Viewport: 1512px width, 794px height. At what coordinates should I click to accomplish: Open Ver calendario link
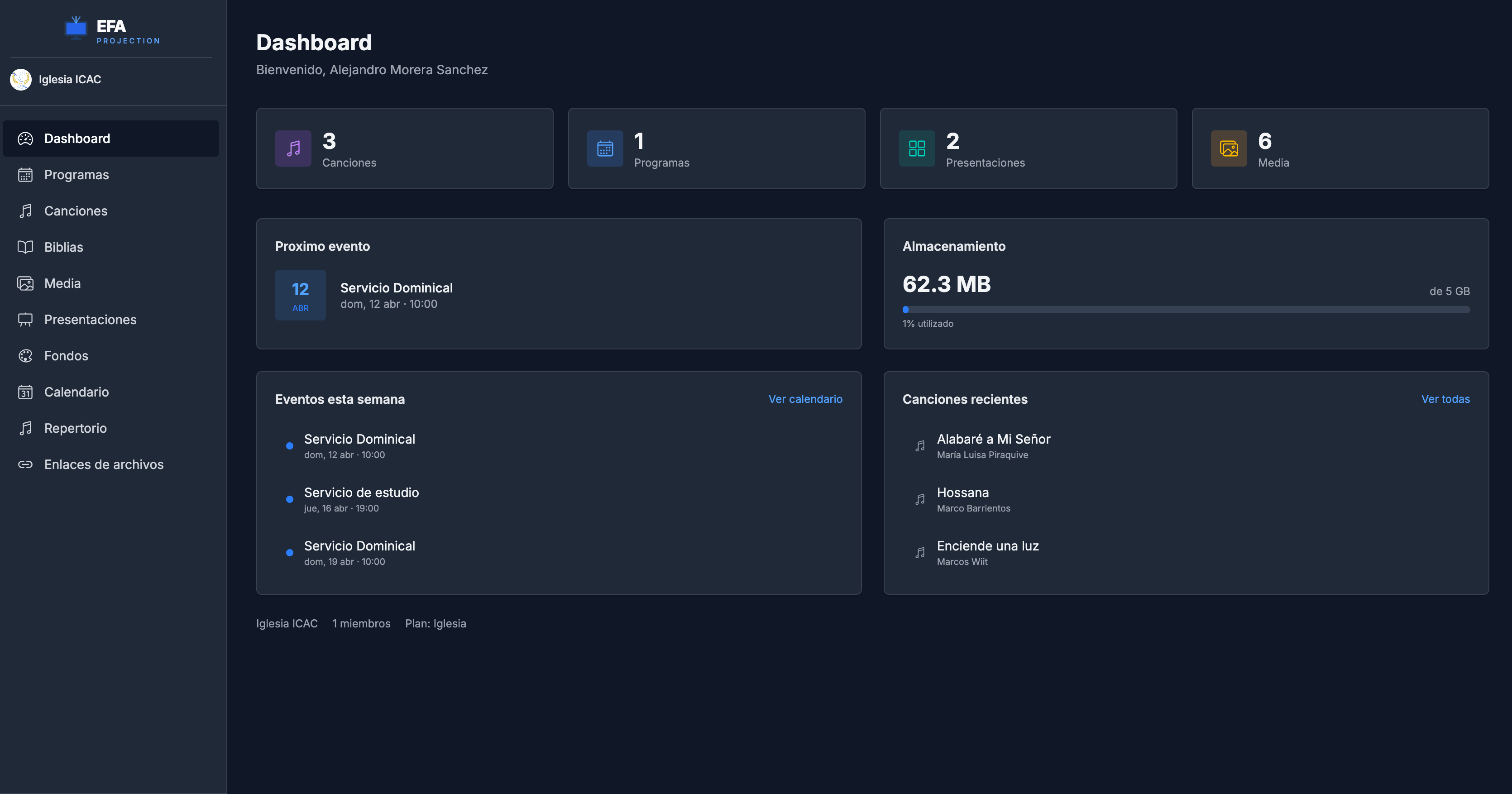[x=805, y=398]
